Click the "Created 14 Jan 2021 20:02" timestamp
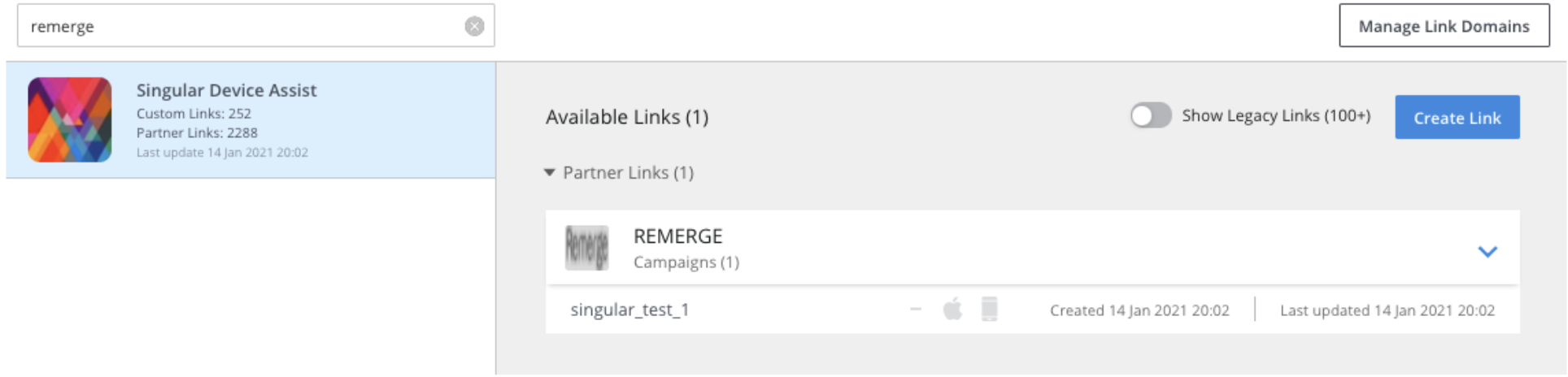 point(1139,310)
